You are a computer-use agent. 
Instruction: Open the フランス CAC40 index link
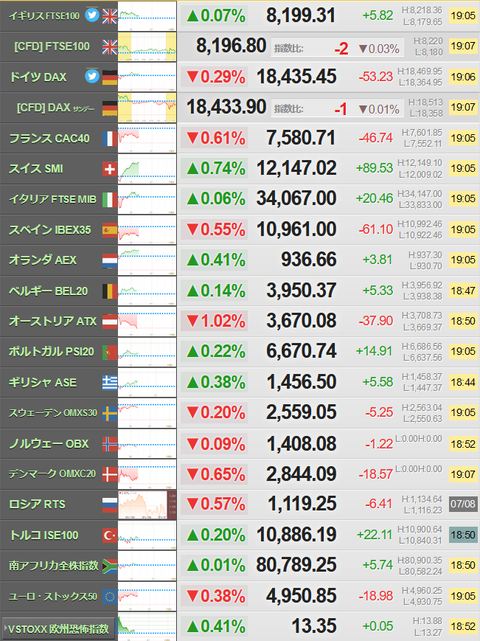point(49,138)
